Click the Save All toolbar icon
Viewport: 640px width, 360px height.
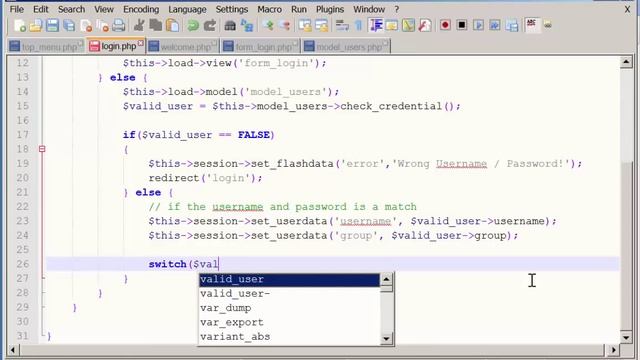click(69, 26)
